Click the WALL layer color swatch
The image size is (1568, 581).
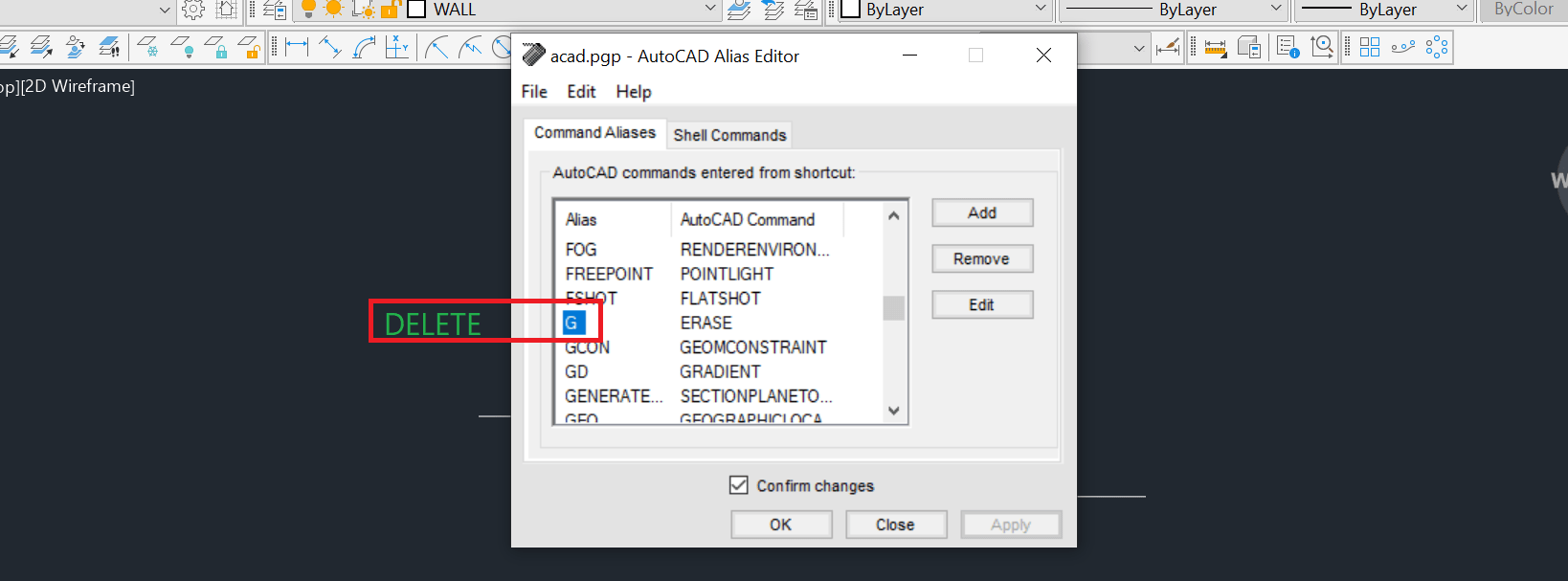point(416,10)
